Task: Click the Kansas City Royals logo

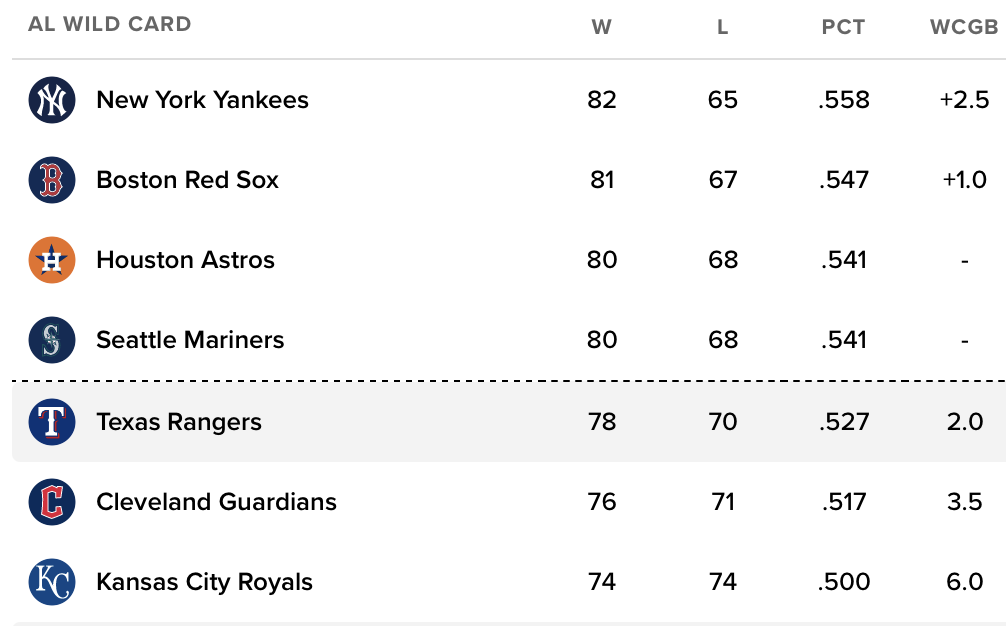Action: click(x=52, y=582)
